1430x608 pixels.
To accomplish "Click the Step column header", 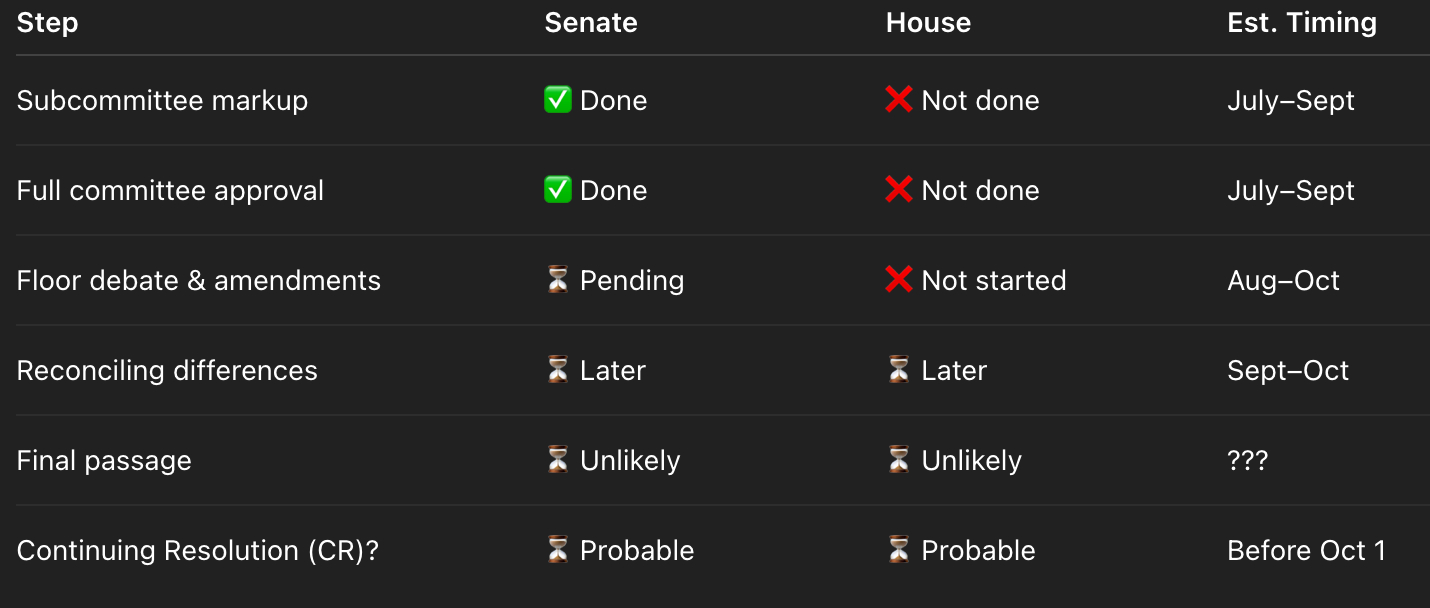I will pyautogui.click(x=47, y=23).
